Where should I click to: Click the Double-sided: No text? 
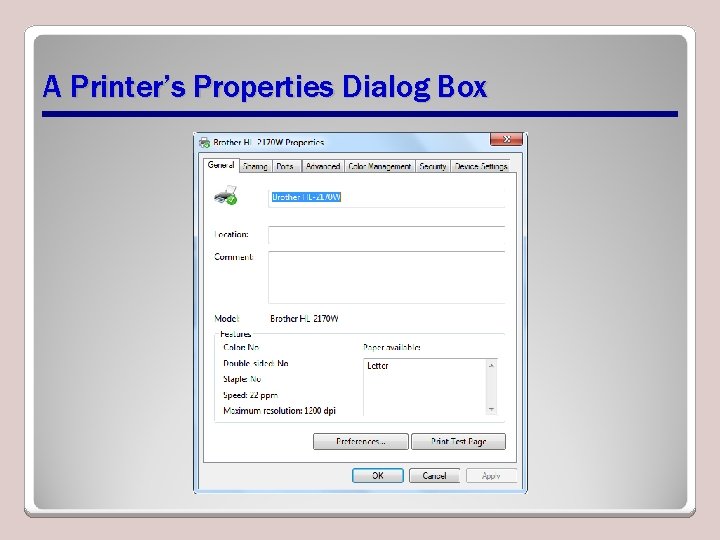click(256, 364)
